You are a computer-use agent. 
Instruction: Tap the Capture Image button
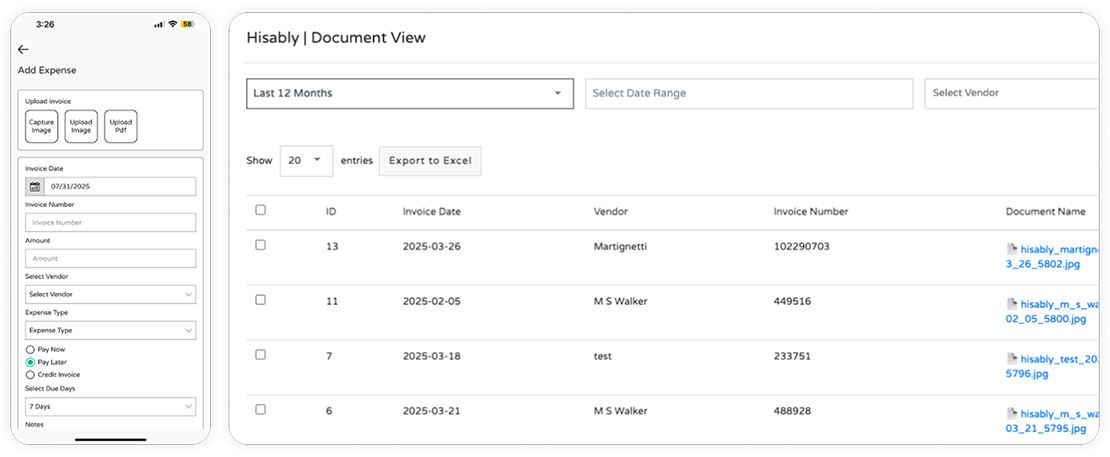pyautogui.click(x=41, y=127)
